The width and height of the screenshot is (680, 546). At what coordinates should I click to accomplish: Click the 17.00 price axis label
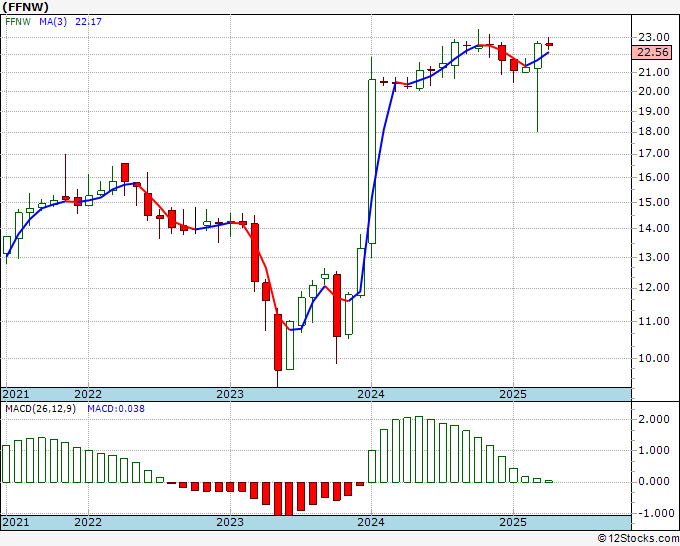click(653, 154)
